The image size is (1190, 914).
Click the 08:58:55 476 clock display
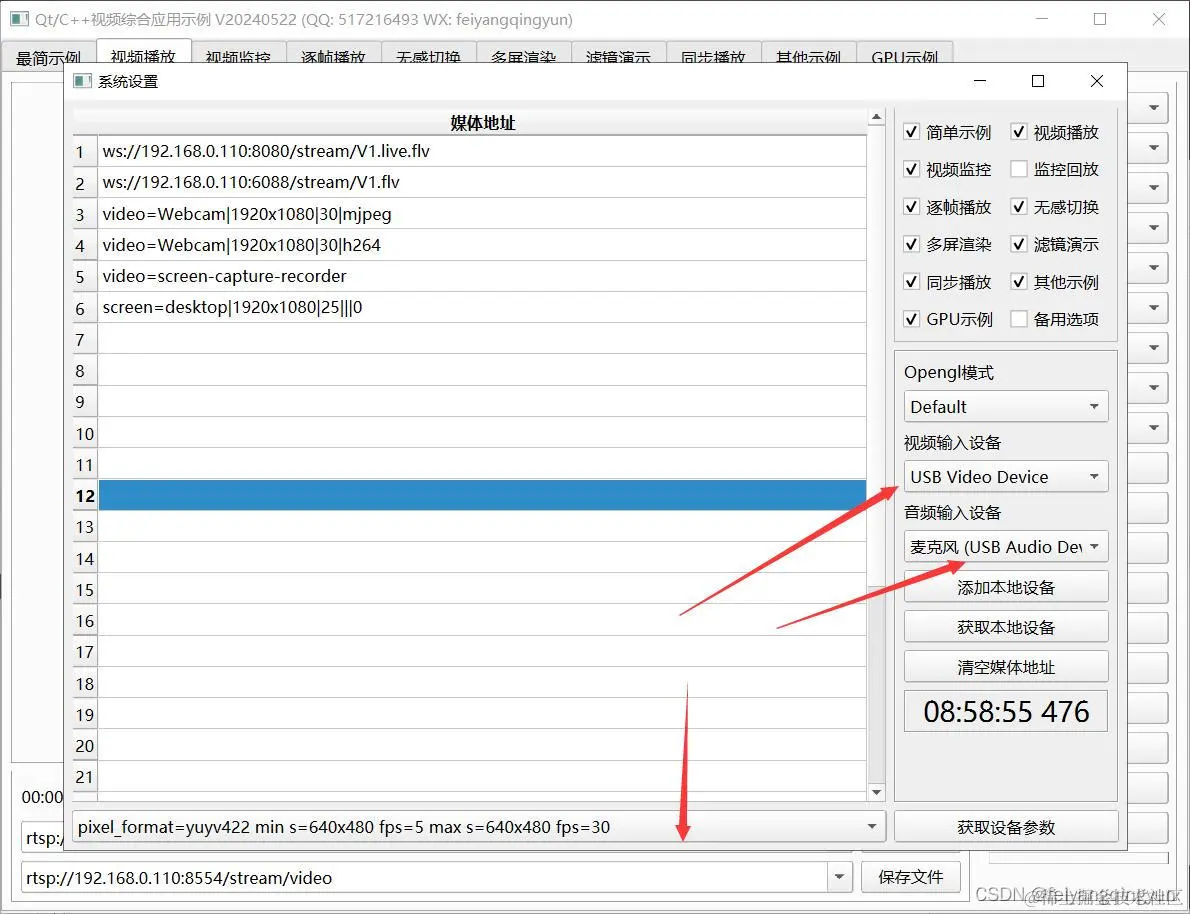pyautogui.click(x=1006, y=711)
